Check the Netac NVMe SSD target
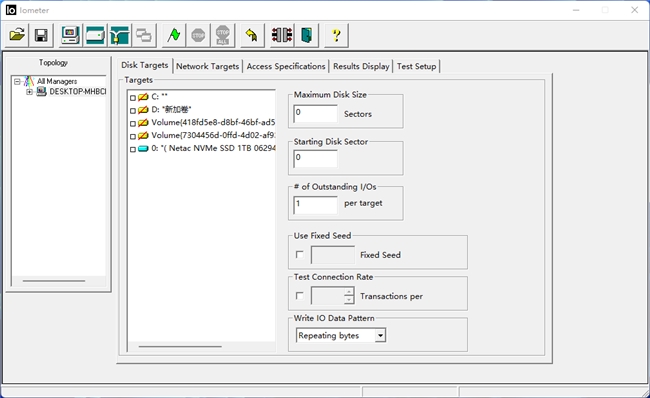Viewport: 650px width, 398px height. pos(133,149)
